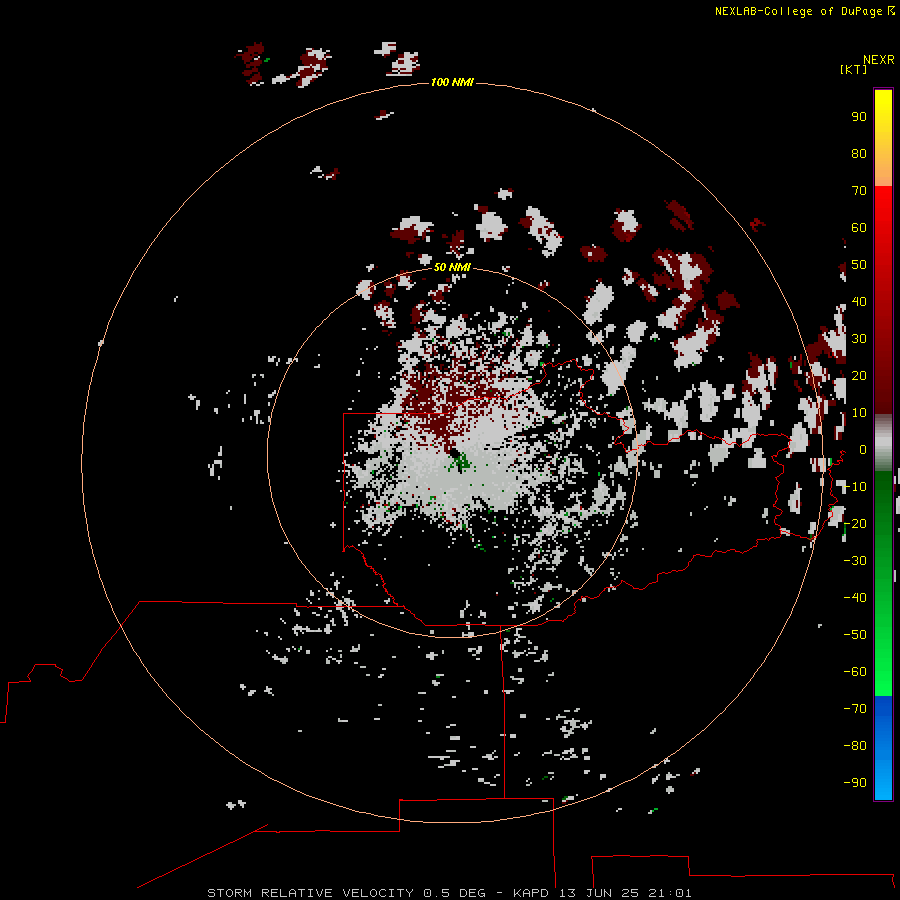Click the -90 value on velocity scale
Viewport: 900px width, 900px height.
pos(855,782)
